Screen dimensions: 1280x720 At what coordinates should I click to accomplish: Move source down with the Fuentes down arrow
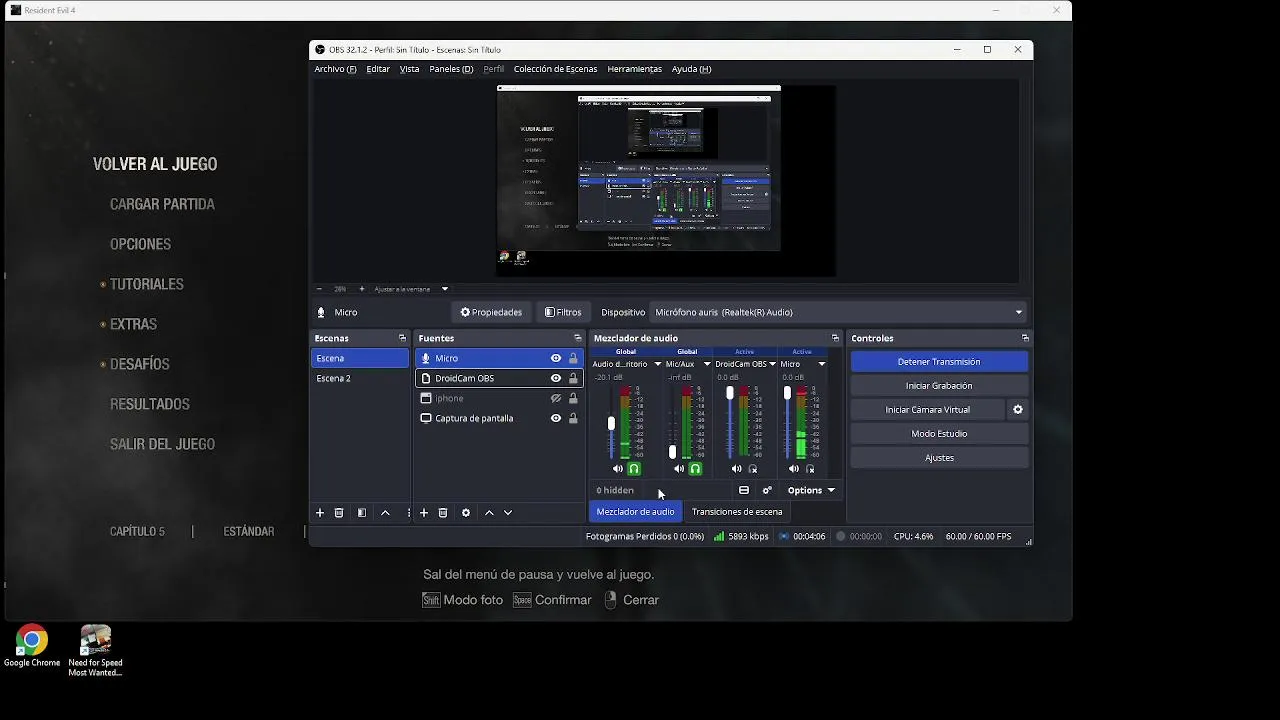508,513
